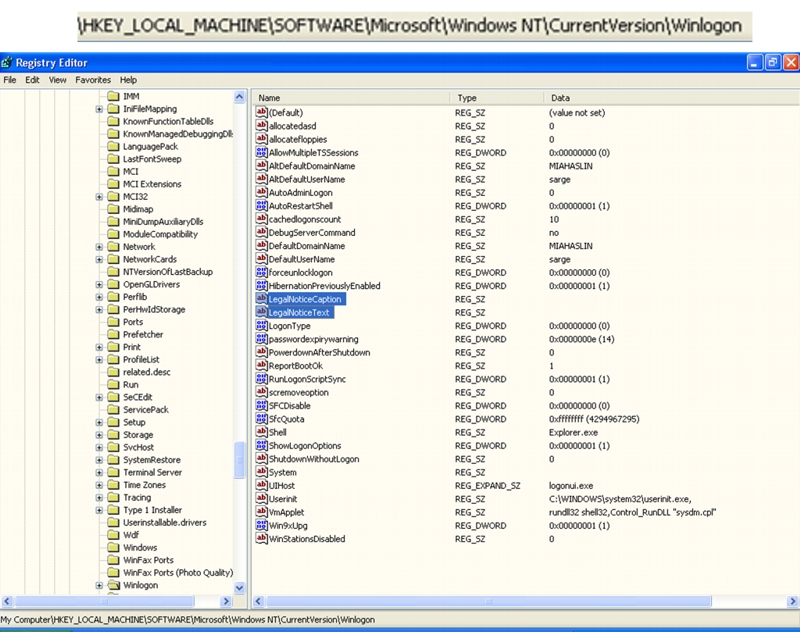
Task: Click the Terminal Server folder icon
Action: [113, 472]
